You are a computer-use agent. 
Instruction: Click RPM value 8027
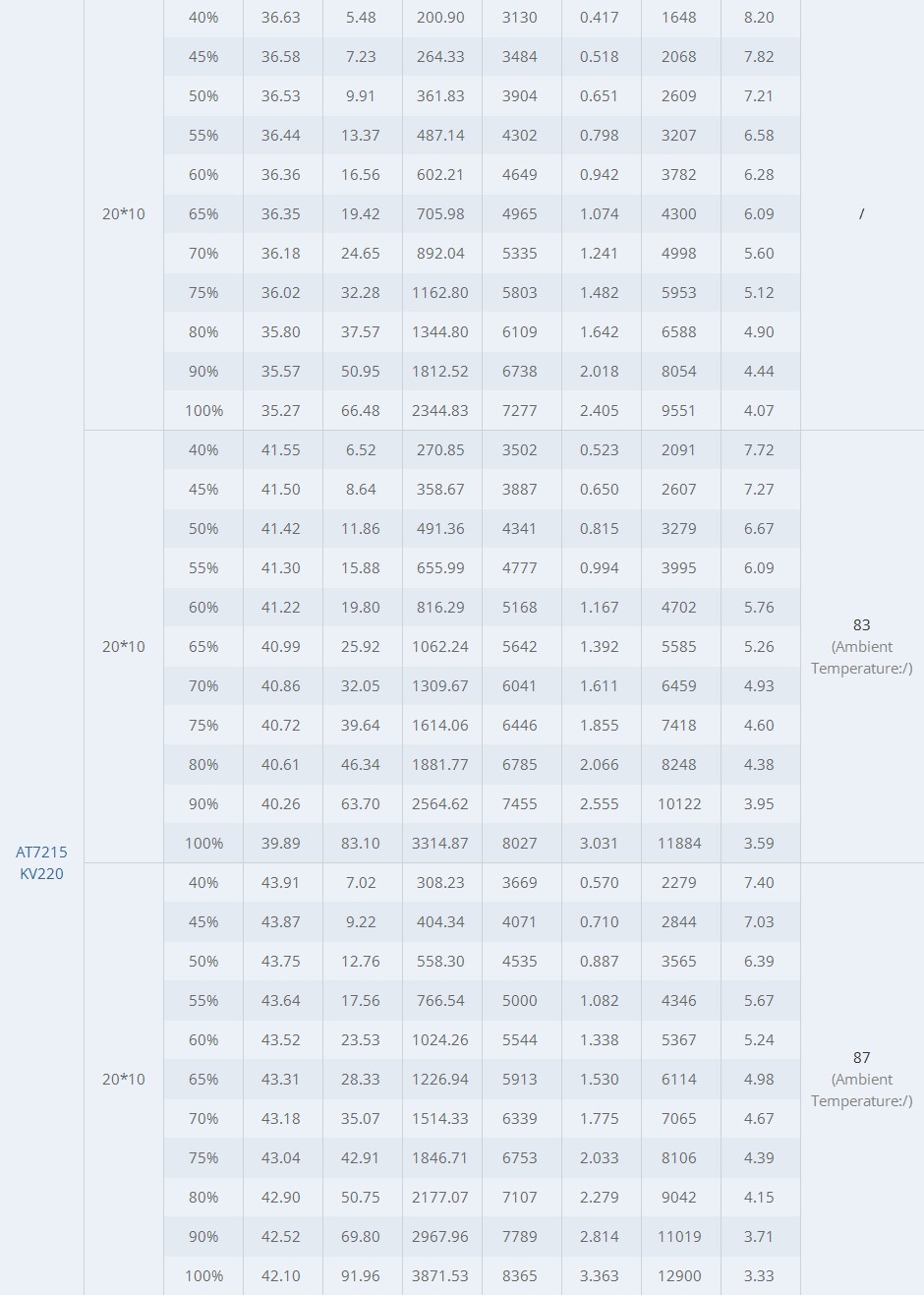[520, 843]
